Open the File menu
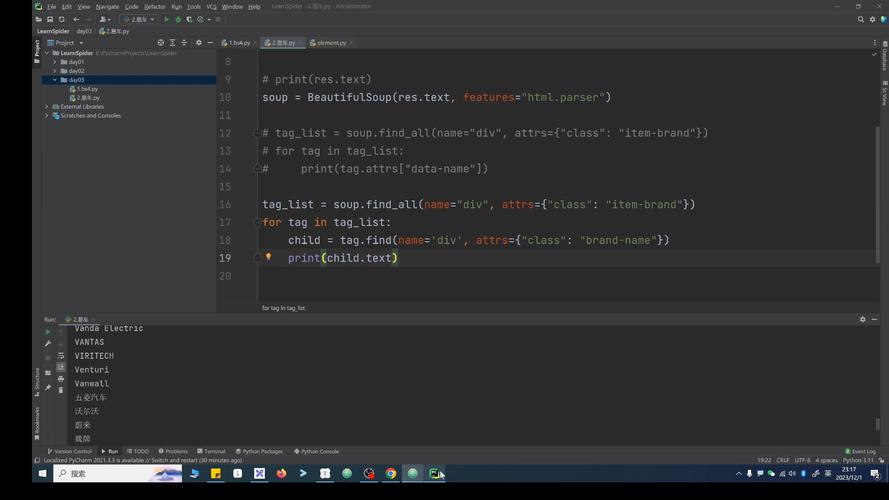 (52, 6)
